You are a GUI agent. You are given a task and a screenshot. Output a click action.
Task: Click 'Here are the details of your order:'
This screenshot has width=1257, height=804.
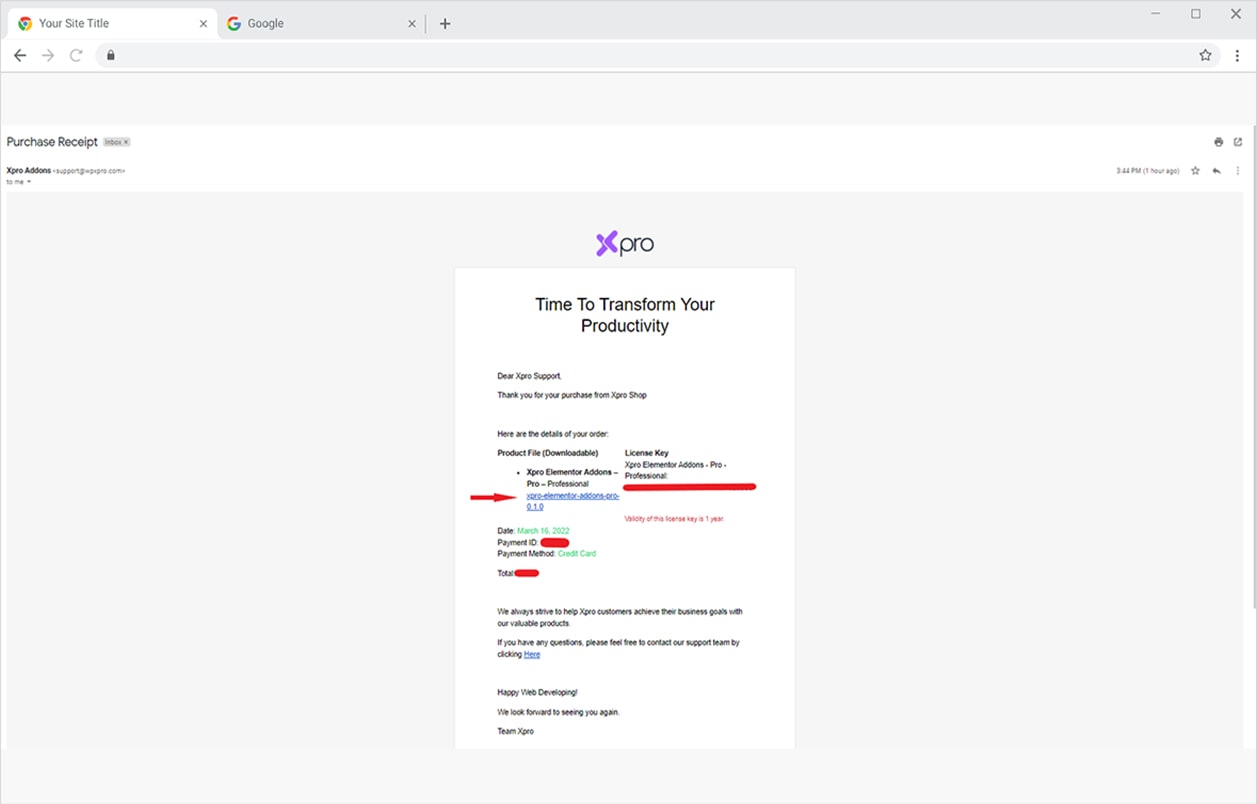pos(553,434)
